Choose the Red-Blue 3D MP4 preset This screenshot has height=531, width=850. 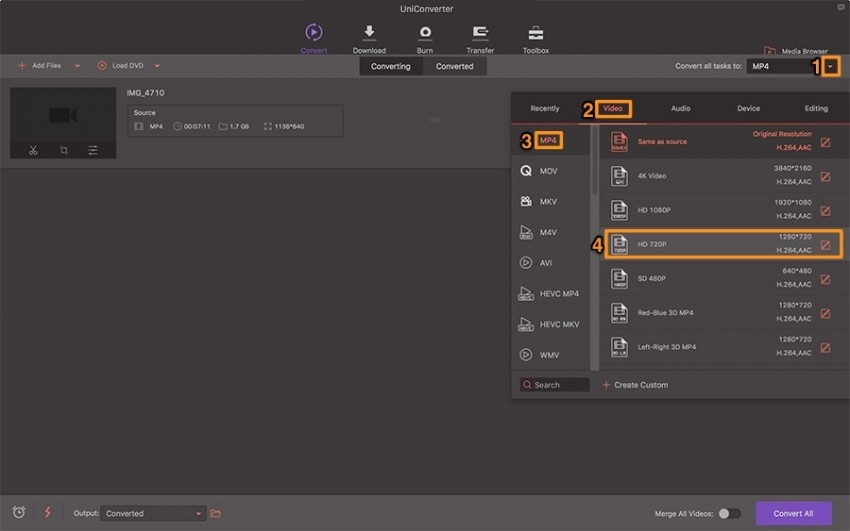pyautogui.click(x=724, y=312)
